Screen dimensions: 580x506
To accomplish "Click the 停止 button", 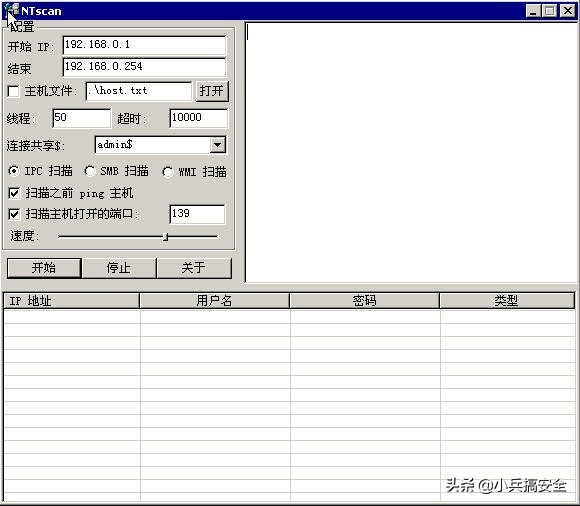I will [119, 268].
